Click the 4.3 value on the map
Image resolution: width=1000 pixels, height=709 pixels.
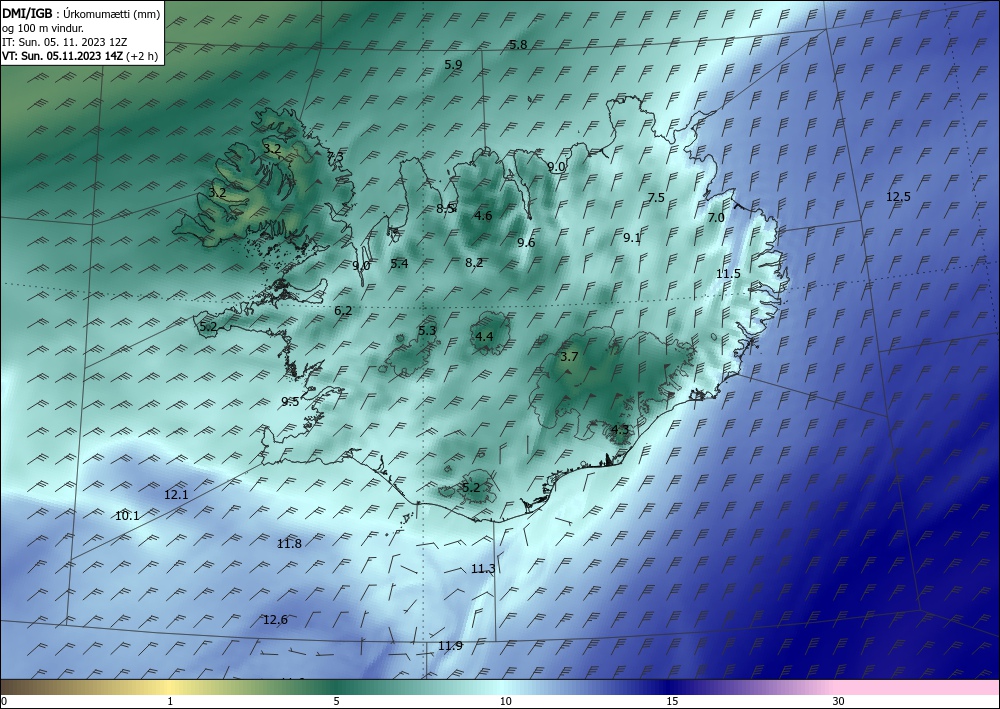pos(620,429)
